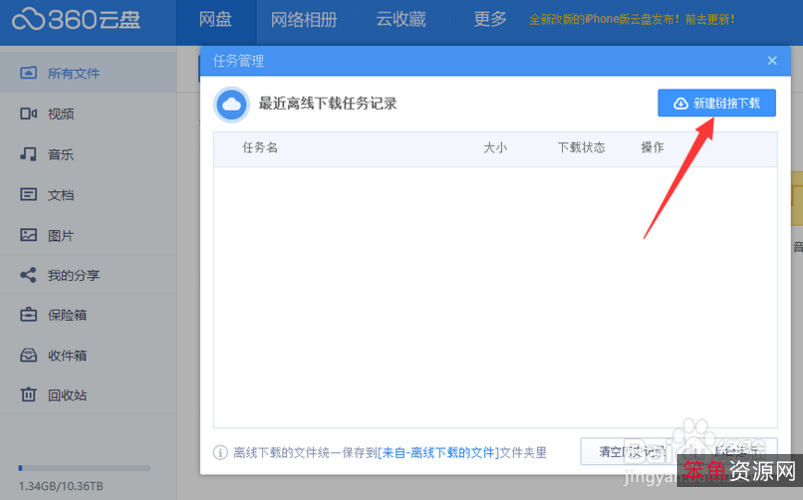Click the 任务名 column header
The width and height of the screenshot is (803, 500).
pos(260,148)
